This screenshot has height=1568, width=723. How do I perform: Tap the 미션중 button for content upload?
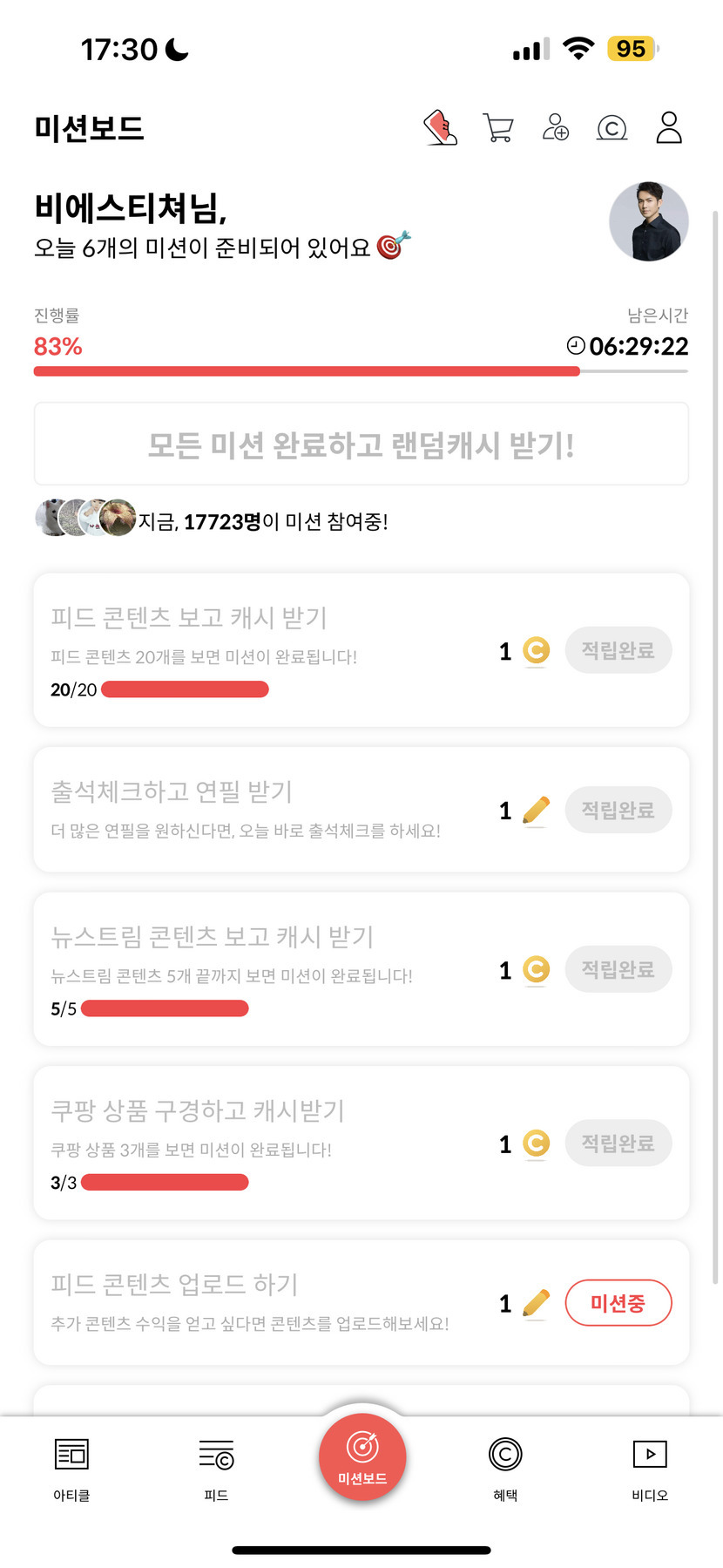tap(618, 1303)
